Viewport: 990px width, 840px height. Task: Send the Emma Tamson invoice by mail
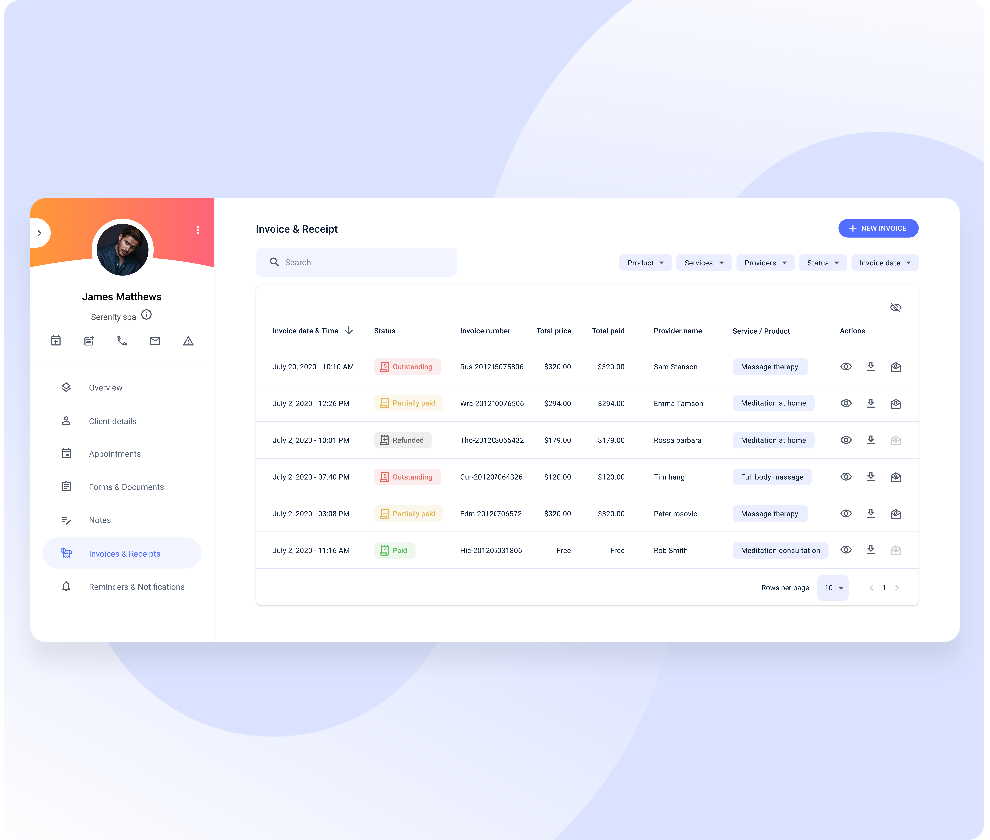pos(896,404)
